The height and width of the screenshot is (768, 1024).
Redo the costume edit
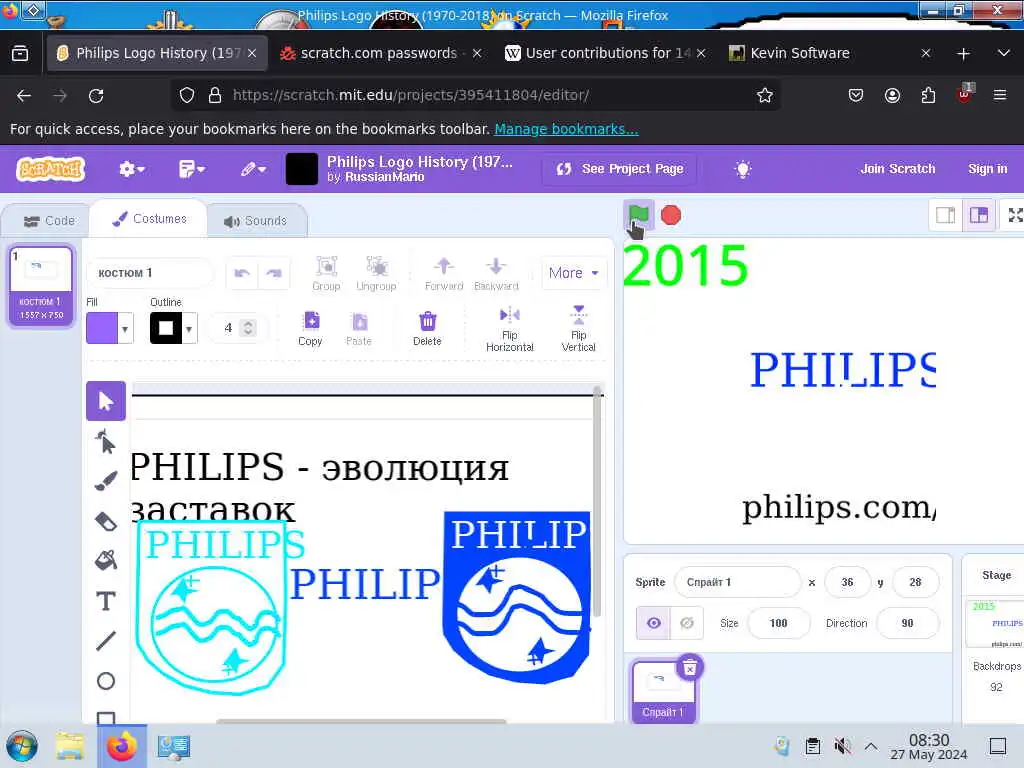point(274,273)
